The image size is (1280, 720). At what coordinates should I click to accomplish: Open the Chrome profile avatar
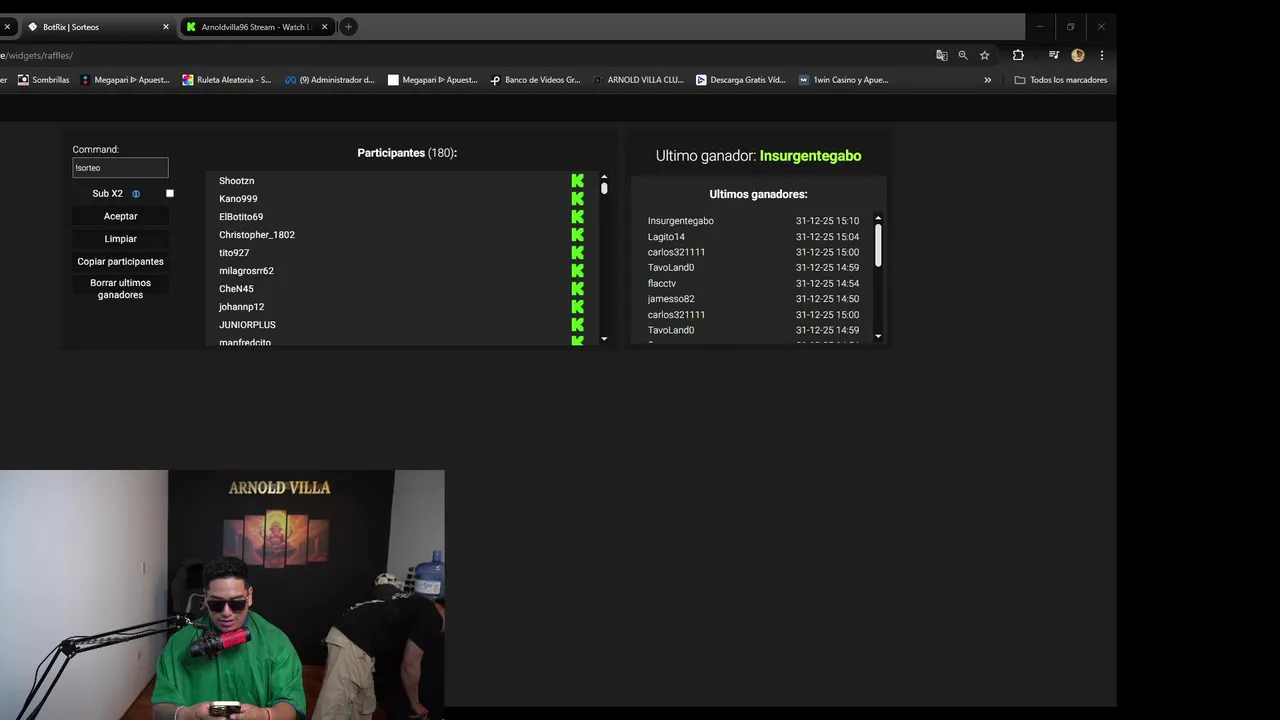pyautogui.click(x=1077, y=55)
